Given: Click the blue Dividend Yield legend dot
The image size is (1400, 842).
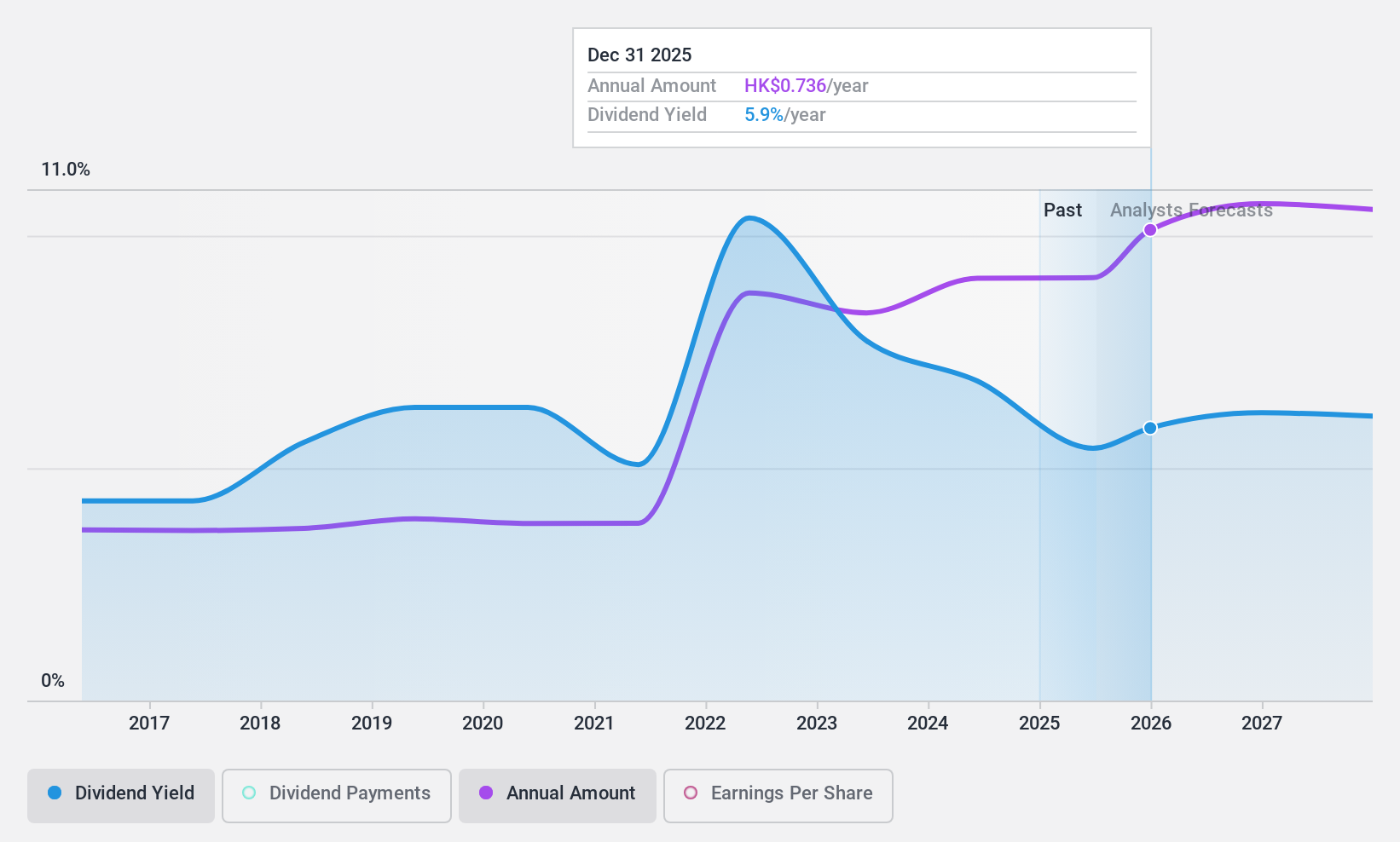Looking at the screenshot, I should coord(55,793).
